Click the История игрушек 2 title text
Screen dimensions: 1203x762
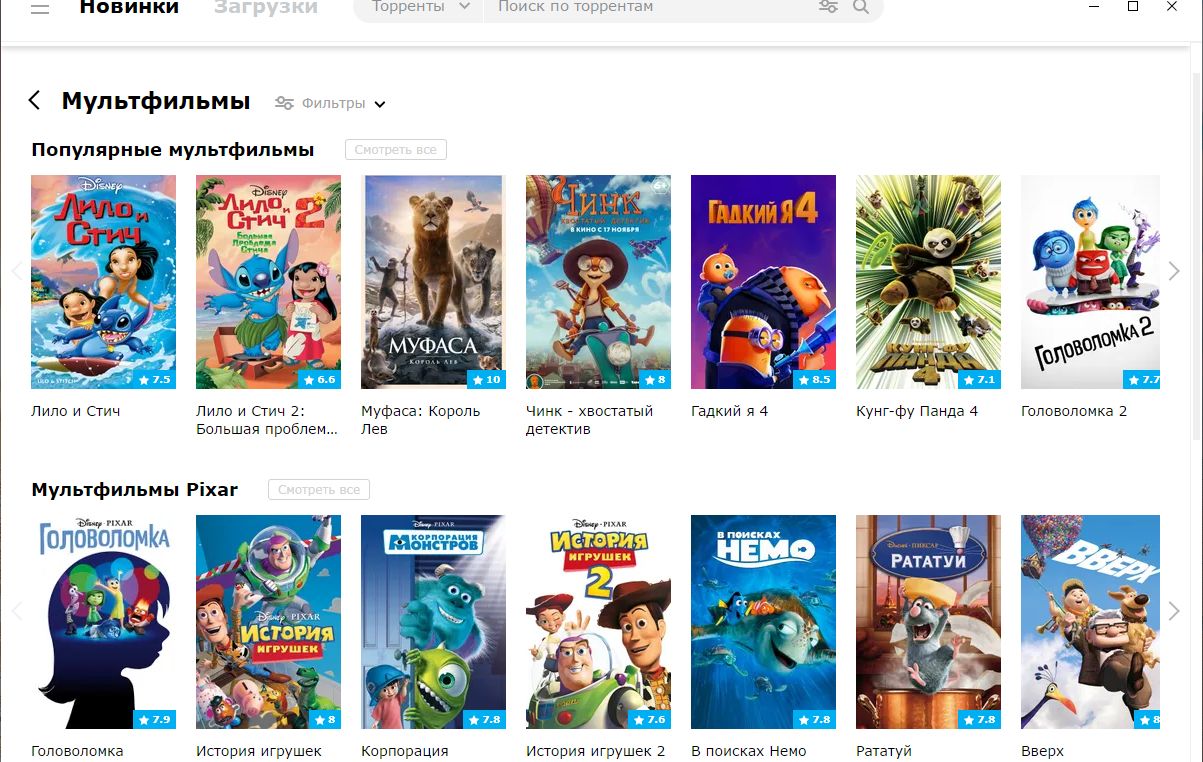(596, 751)
